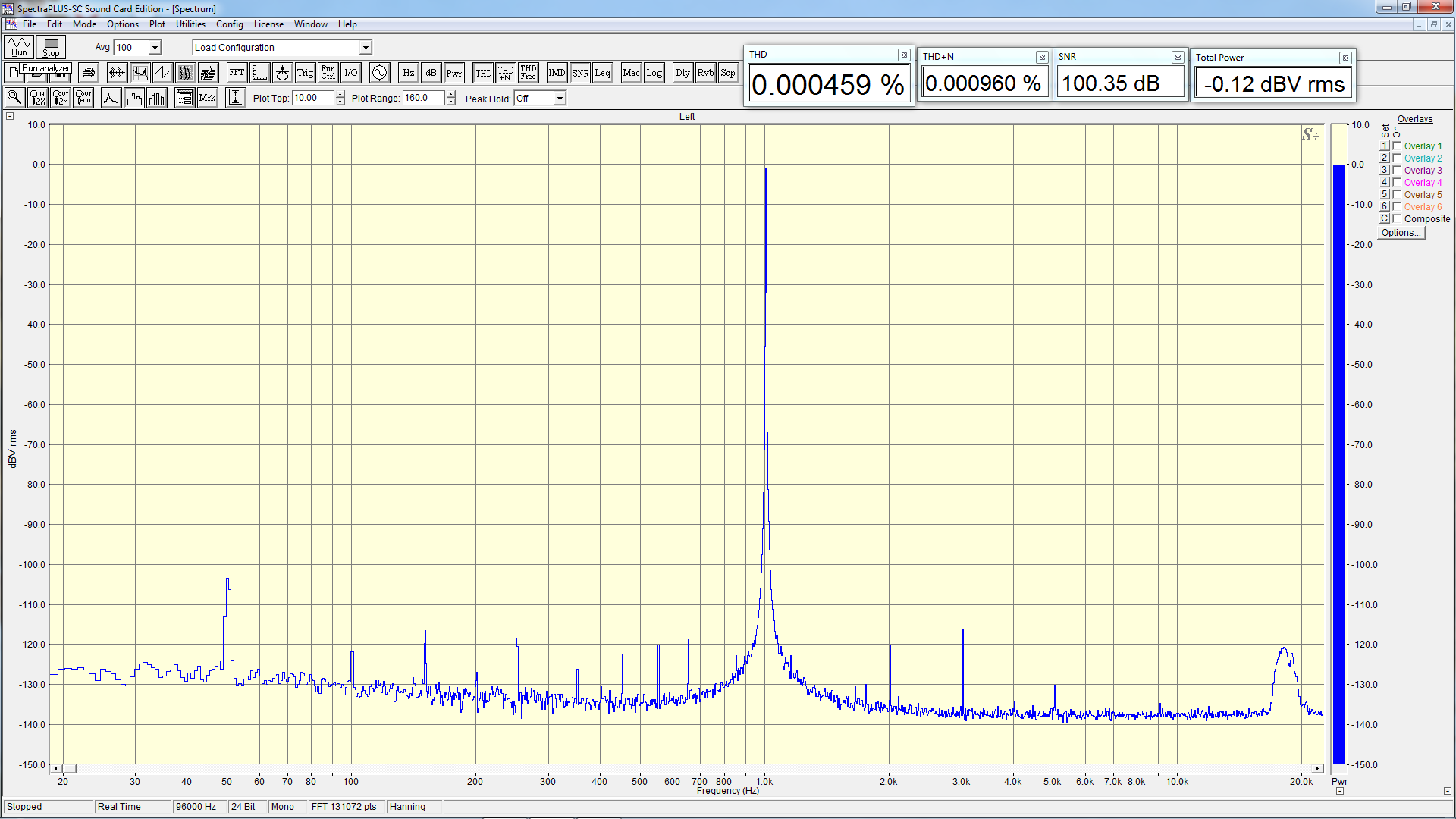1456x819 pixels.
Task: Open FFT settings from toolbar
Action: [237, 73]
